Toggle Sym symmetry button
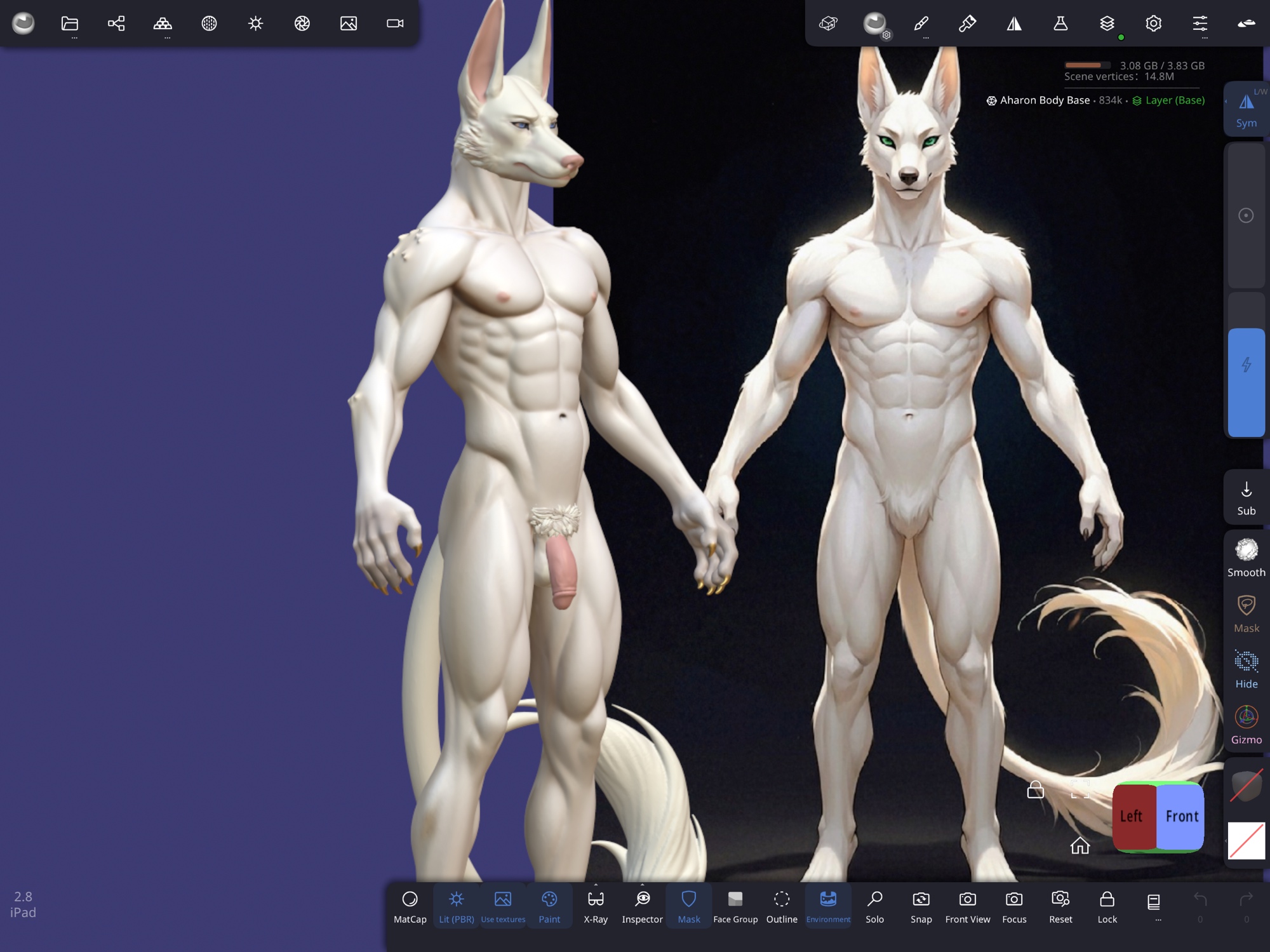This screenshot has width=1270, height=952. pos(1246,109)
